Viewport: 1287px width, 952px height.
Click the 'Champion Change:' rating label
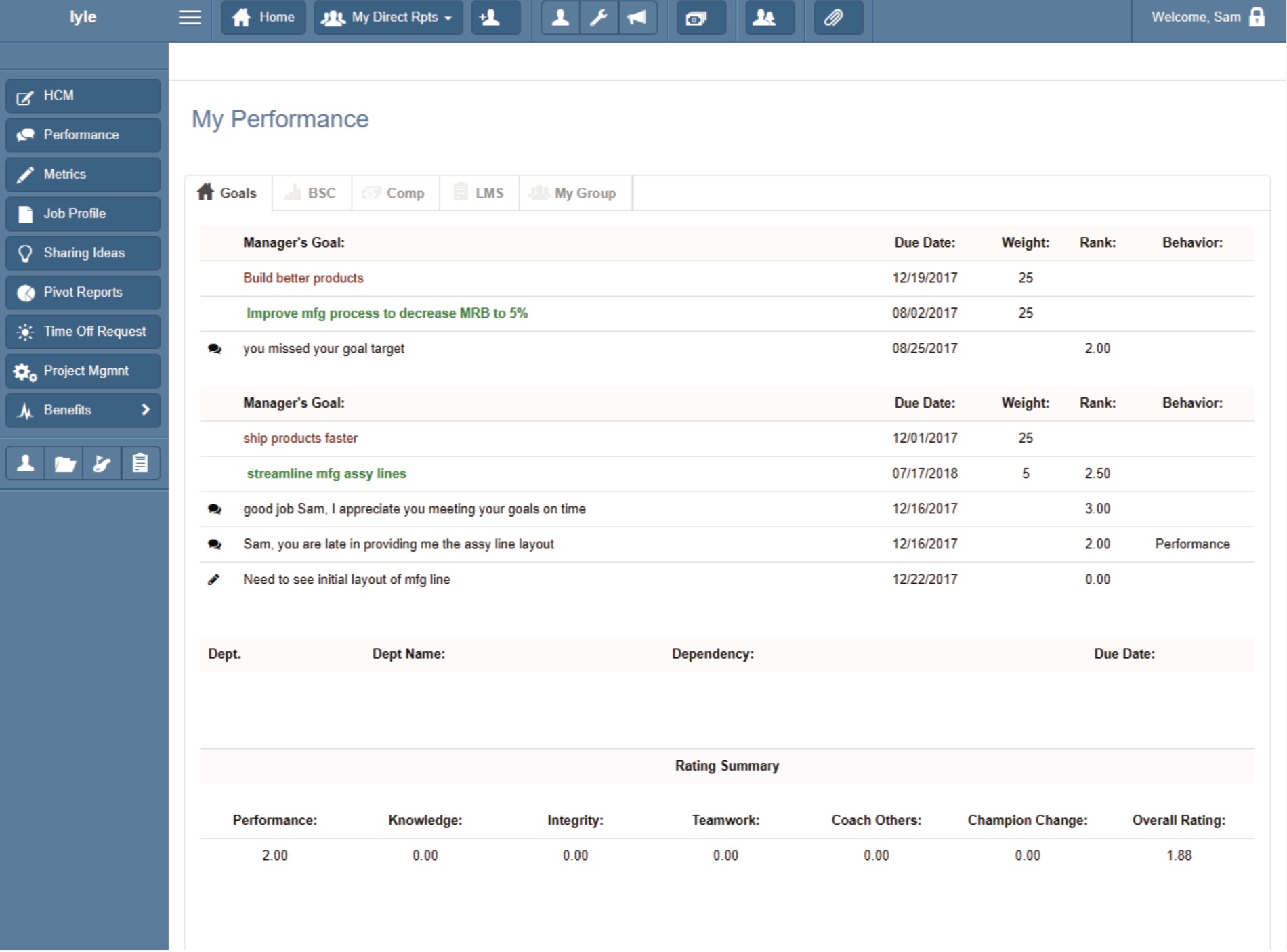(1028, 821)
